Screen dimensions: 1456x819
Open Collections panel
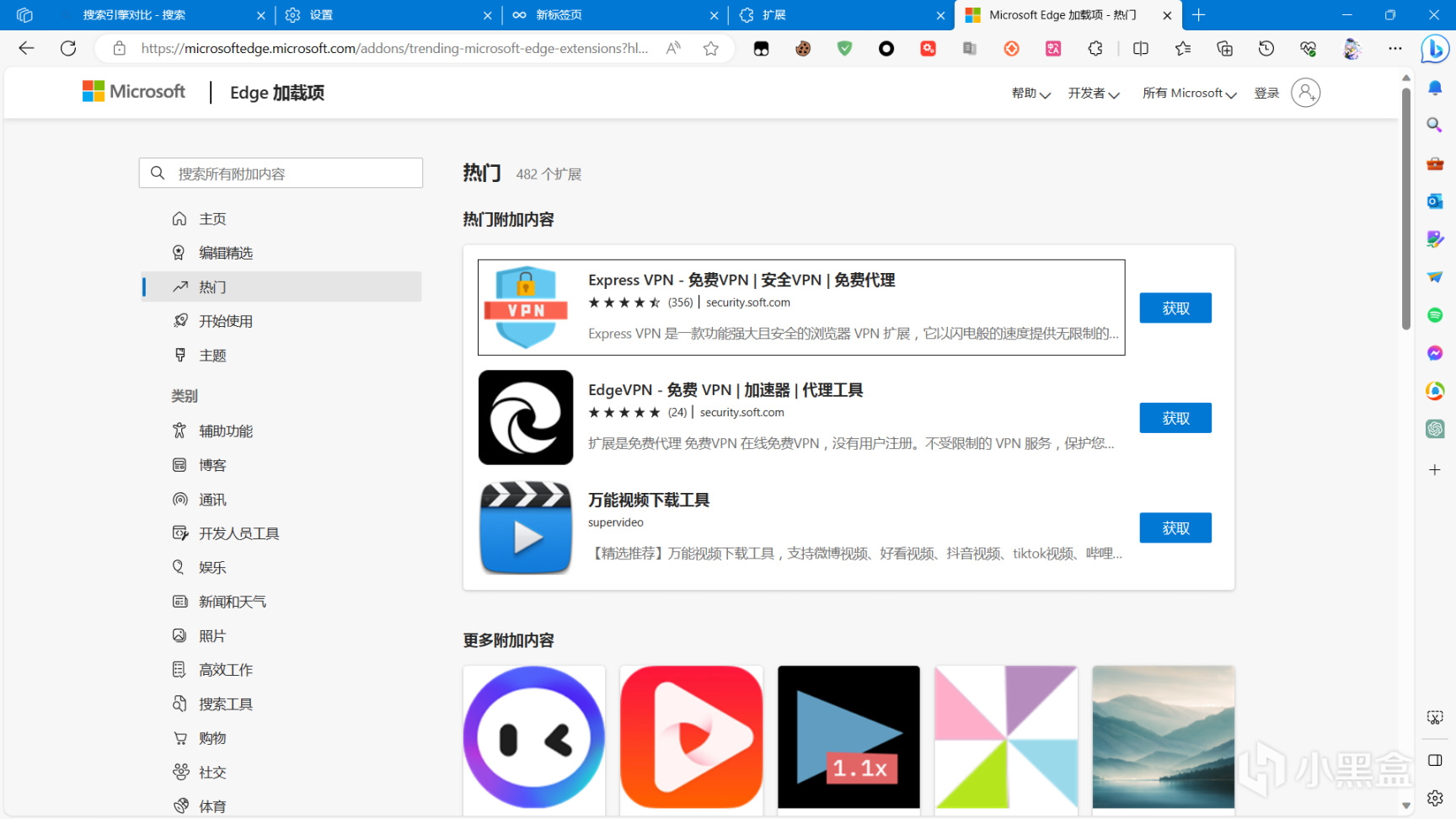(1225, 49)
